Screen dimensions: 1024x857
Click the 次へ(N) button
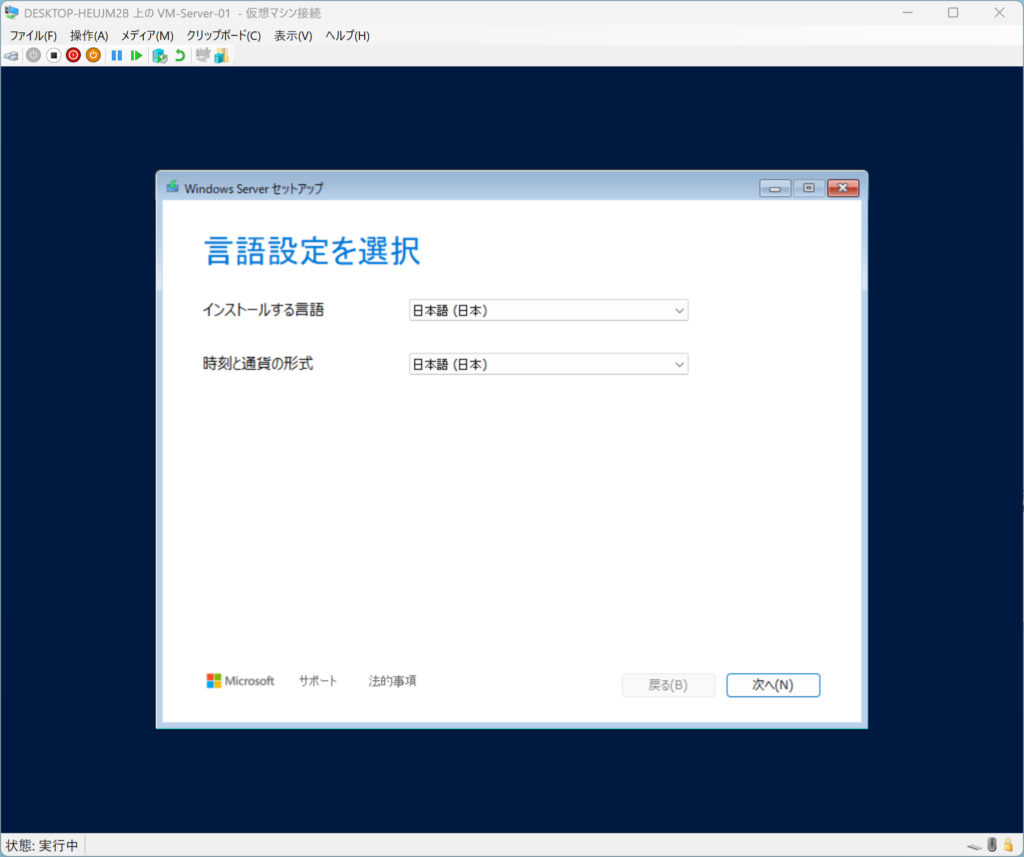(x=773, y=685)
